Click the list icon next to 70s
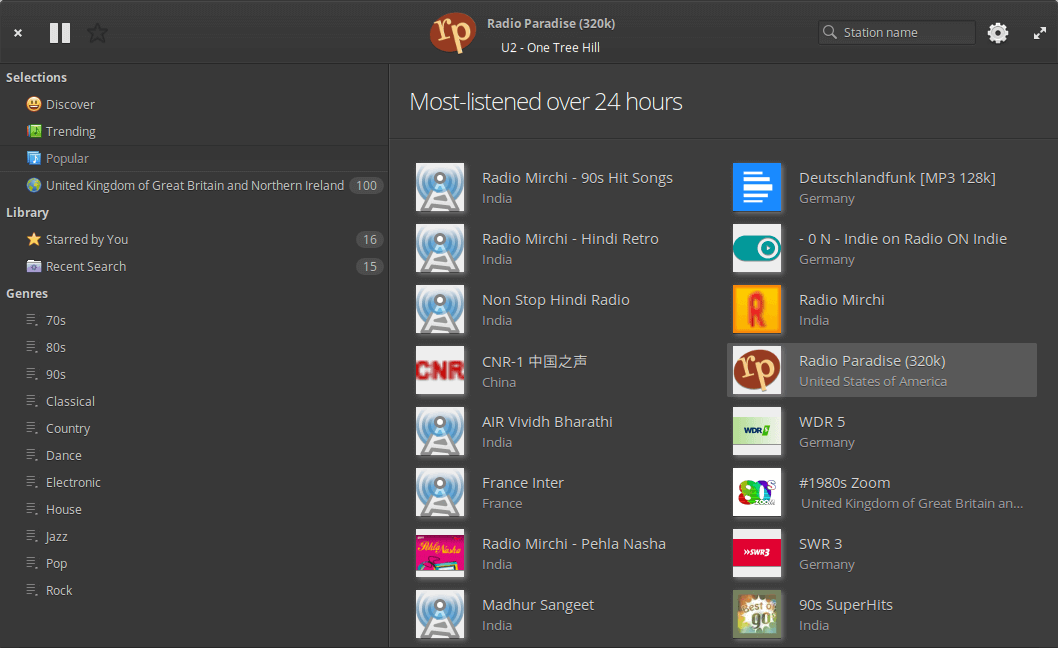 [32, 320]
